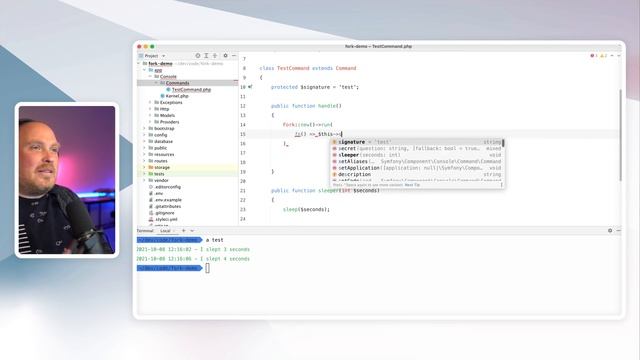Click the yellow warning count indicator

[x=604, y=56]
